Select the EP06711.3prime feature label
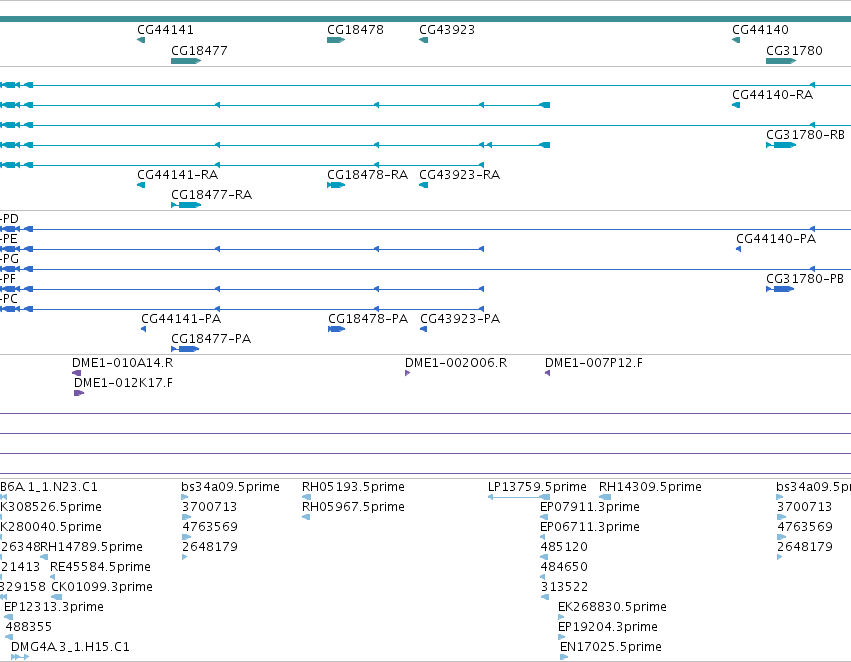851x662 pixels. (590, 527)
